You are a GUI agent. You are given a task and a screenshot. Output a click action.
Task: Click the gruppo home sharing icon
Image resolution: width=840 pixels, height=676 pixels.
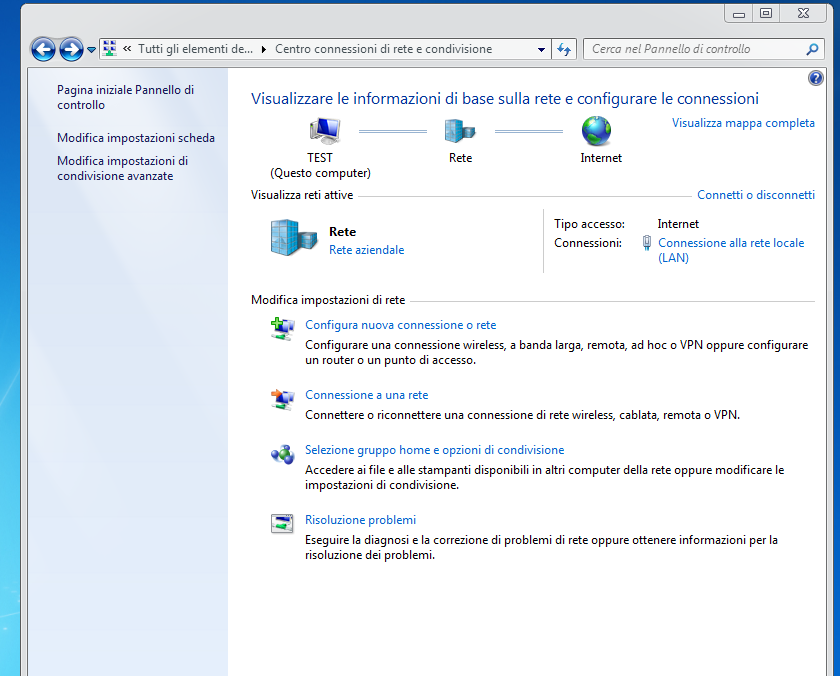coord(283,453)
